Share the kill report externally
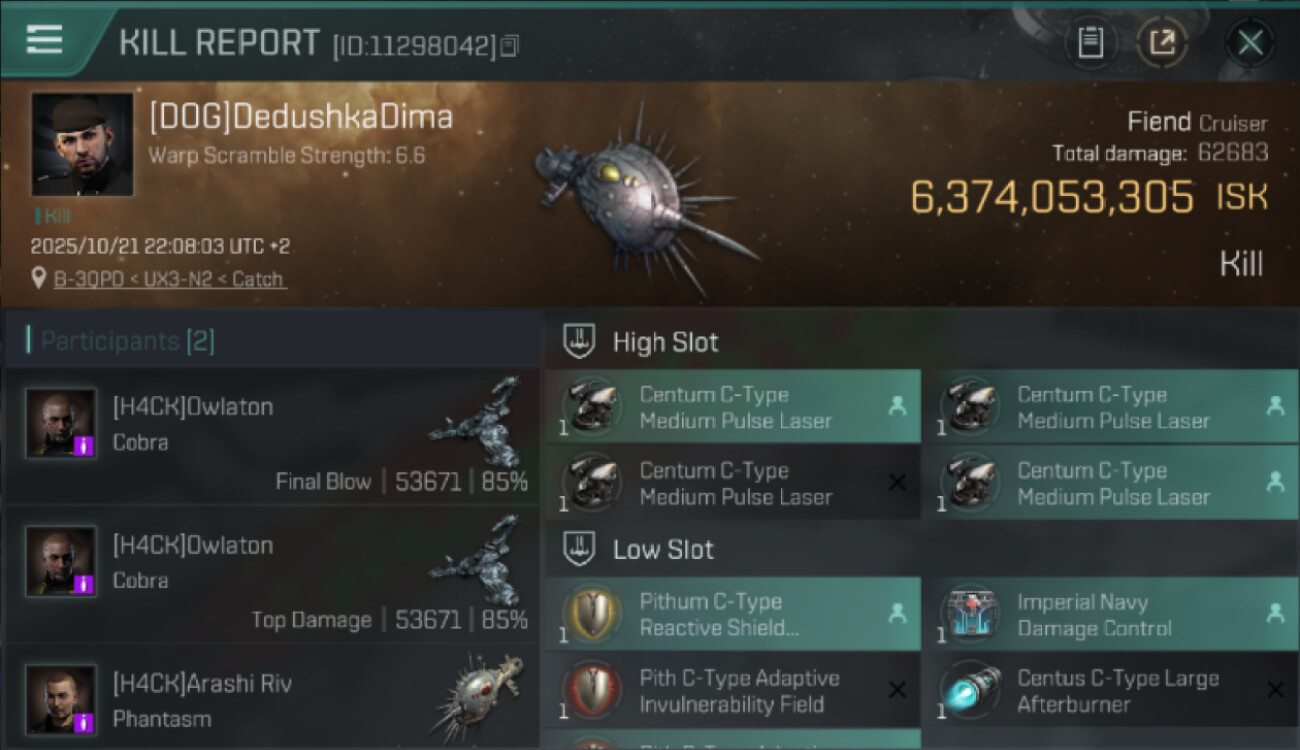Viewport: 1300px width, 750px height. 1162,42
